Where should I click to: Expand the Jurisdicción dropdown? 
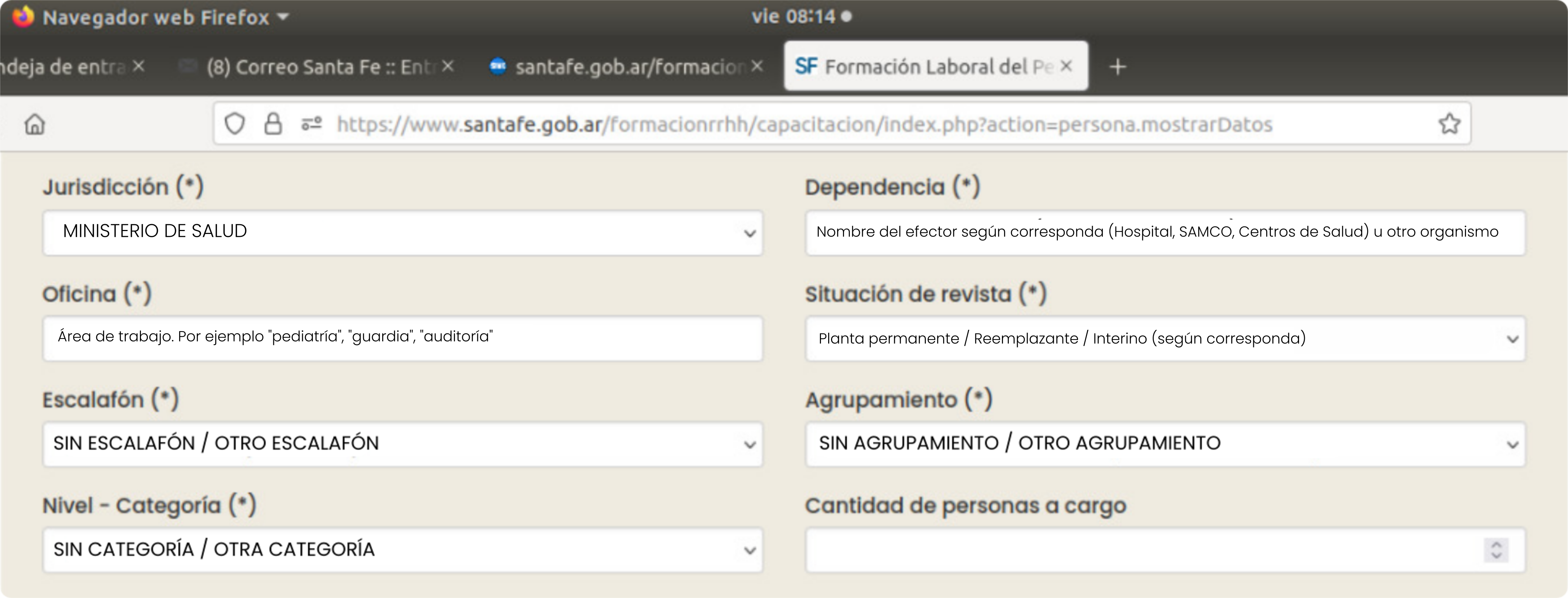click(402, 233)
